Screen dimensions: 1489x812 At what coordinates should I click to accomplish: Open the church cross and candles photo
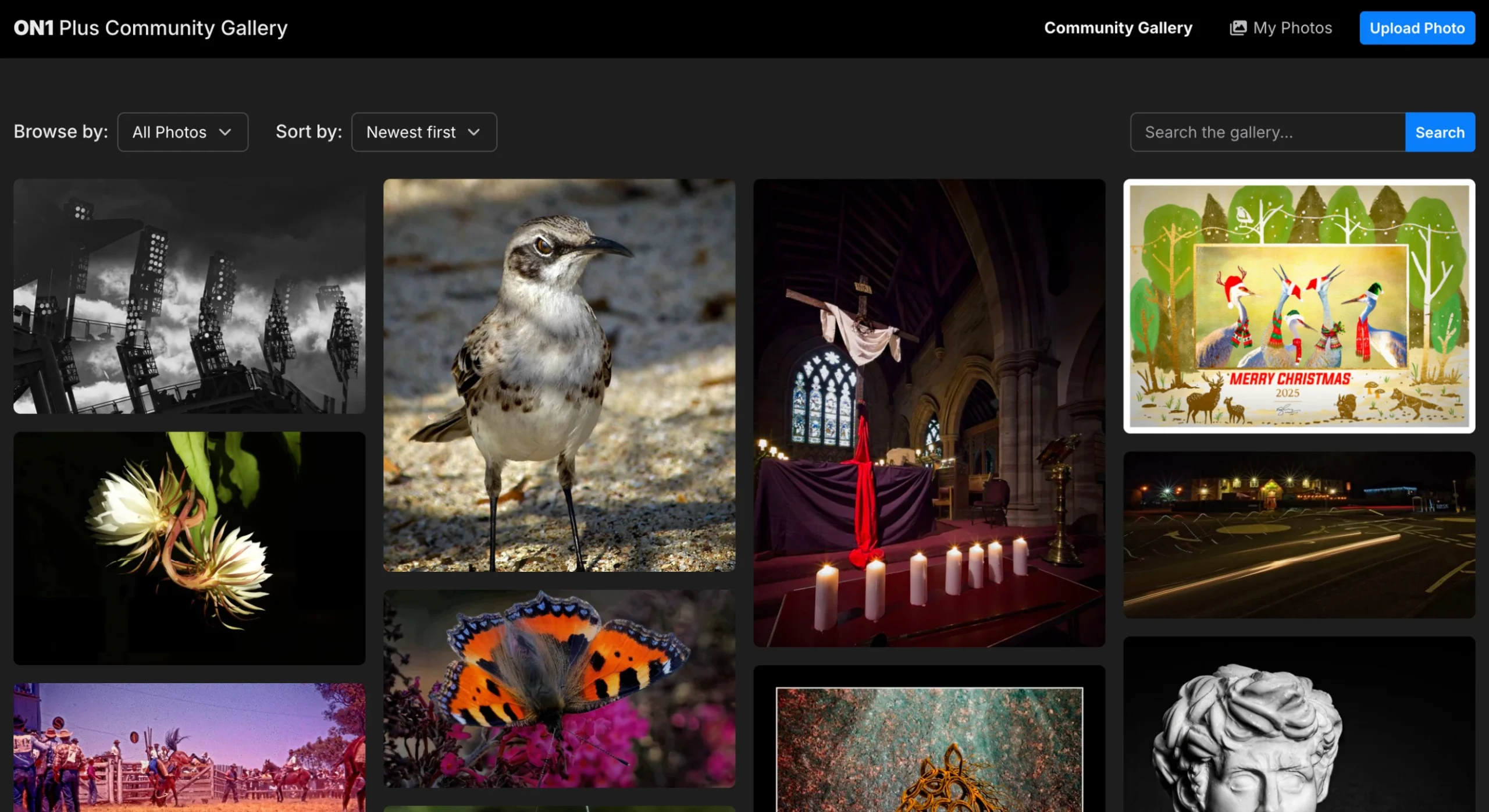point(929,413)
